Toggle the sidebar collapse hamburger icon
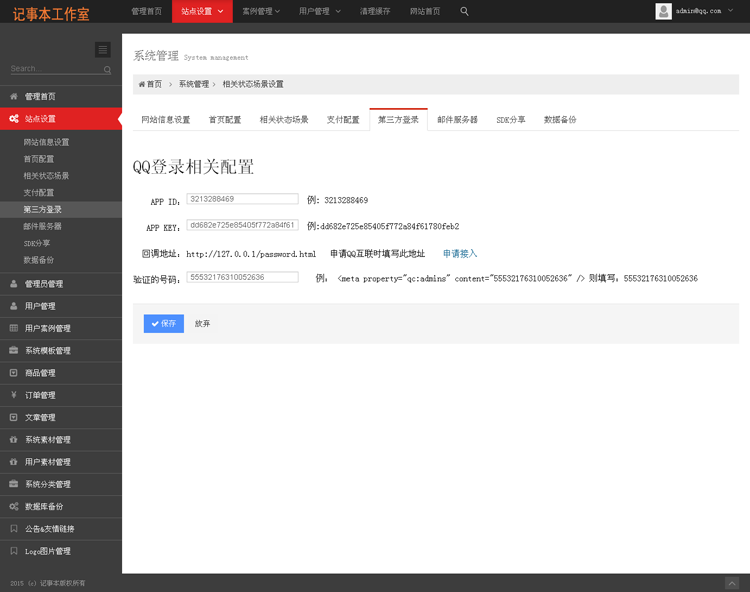 pyautogui.click(x=103, y=50)
